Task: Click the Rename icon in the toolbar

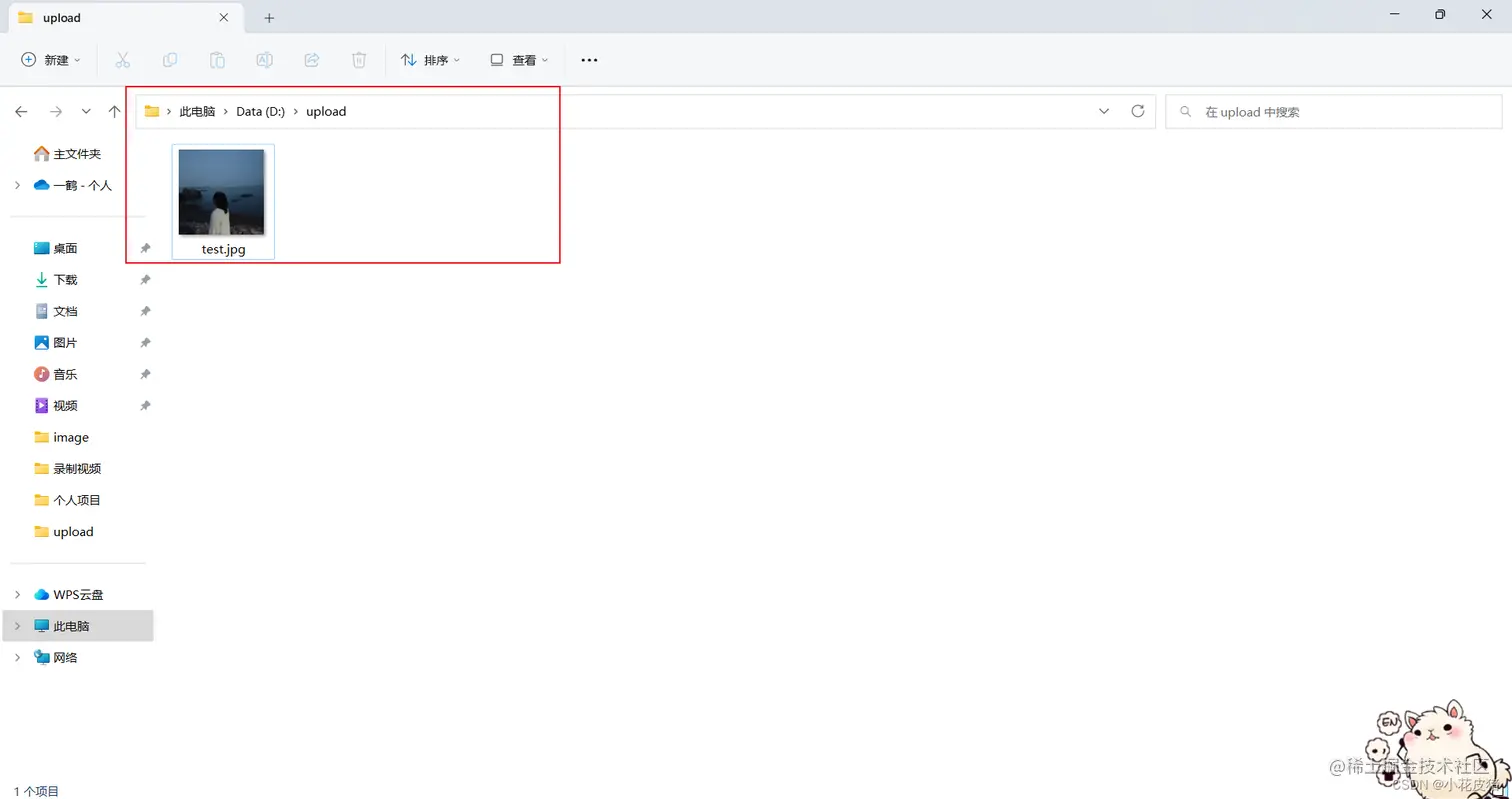Action: (264, 60)
